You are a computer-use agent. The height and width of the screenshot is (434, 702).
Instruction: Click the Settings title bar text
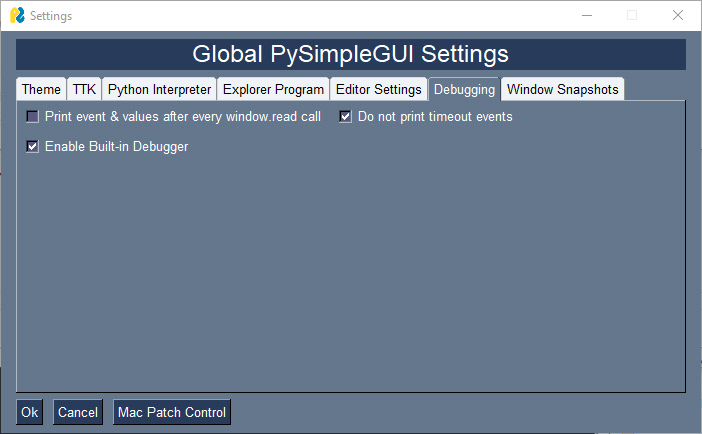[51, 16]
